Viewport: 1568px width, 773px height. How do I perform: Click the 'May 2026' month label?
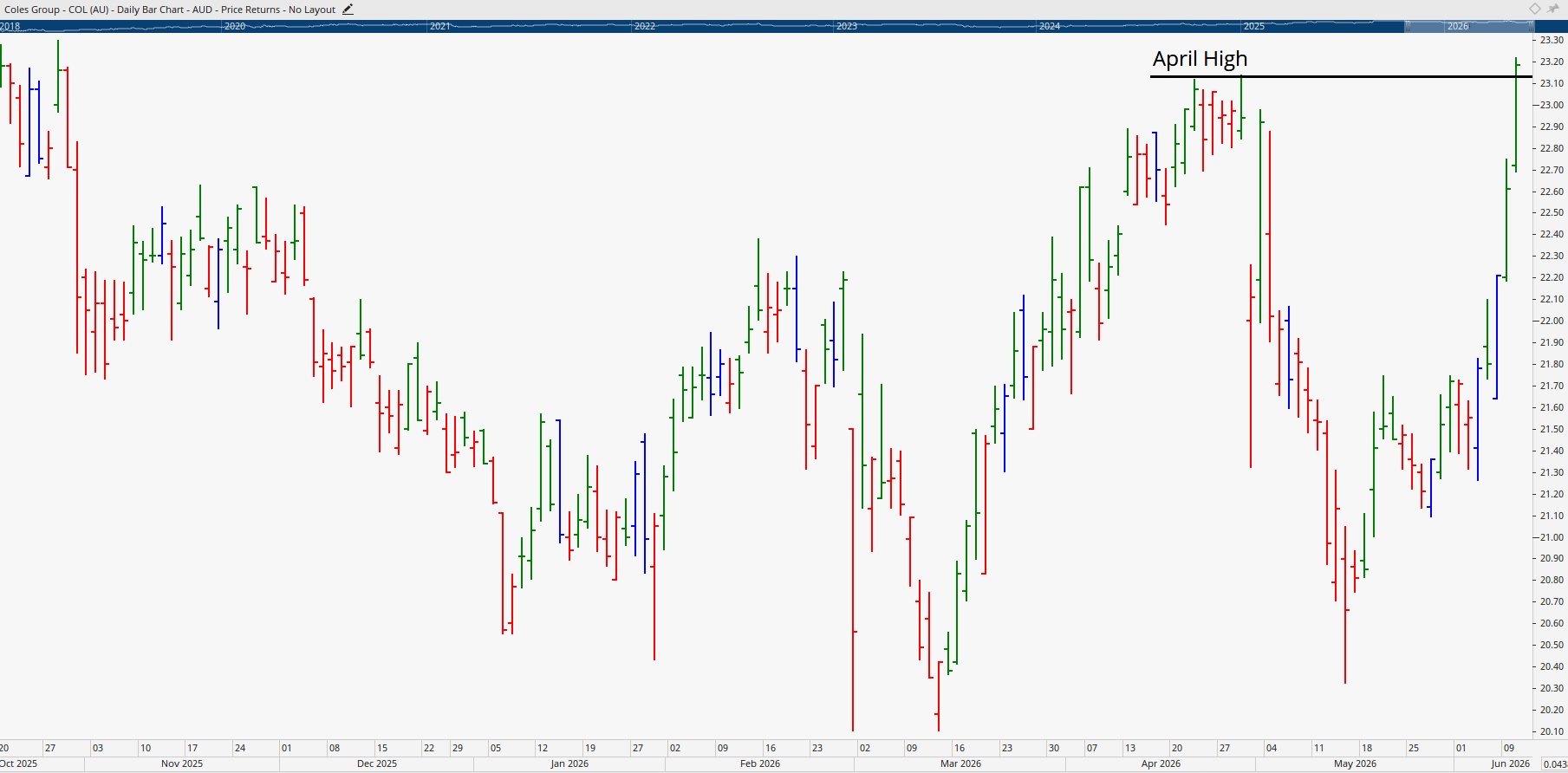(x=1355, y=763)
